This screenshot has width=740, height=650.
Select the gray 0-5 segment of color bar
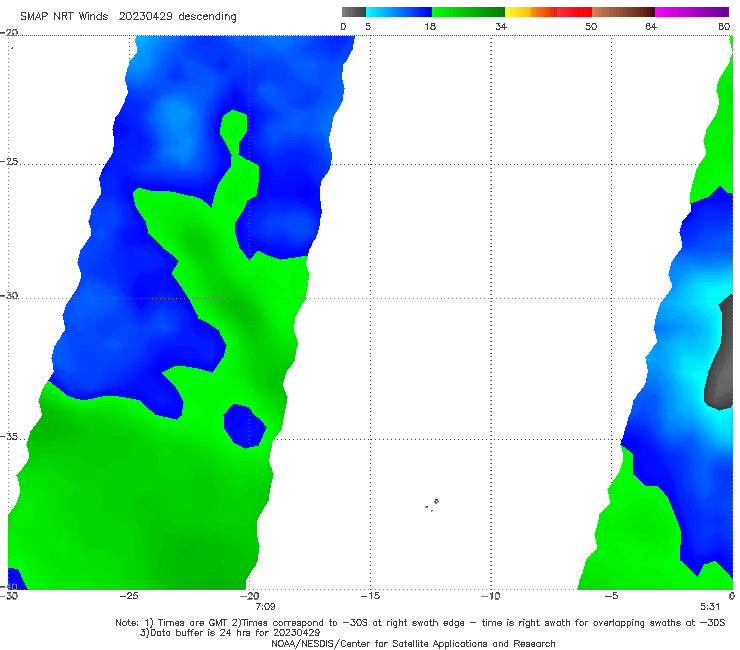tap(354, 12)
